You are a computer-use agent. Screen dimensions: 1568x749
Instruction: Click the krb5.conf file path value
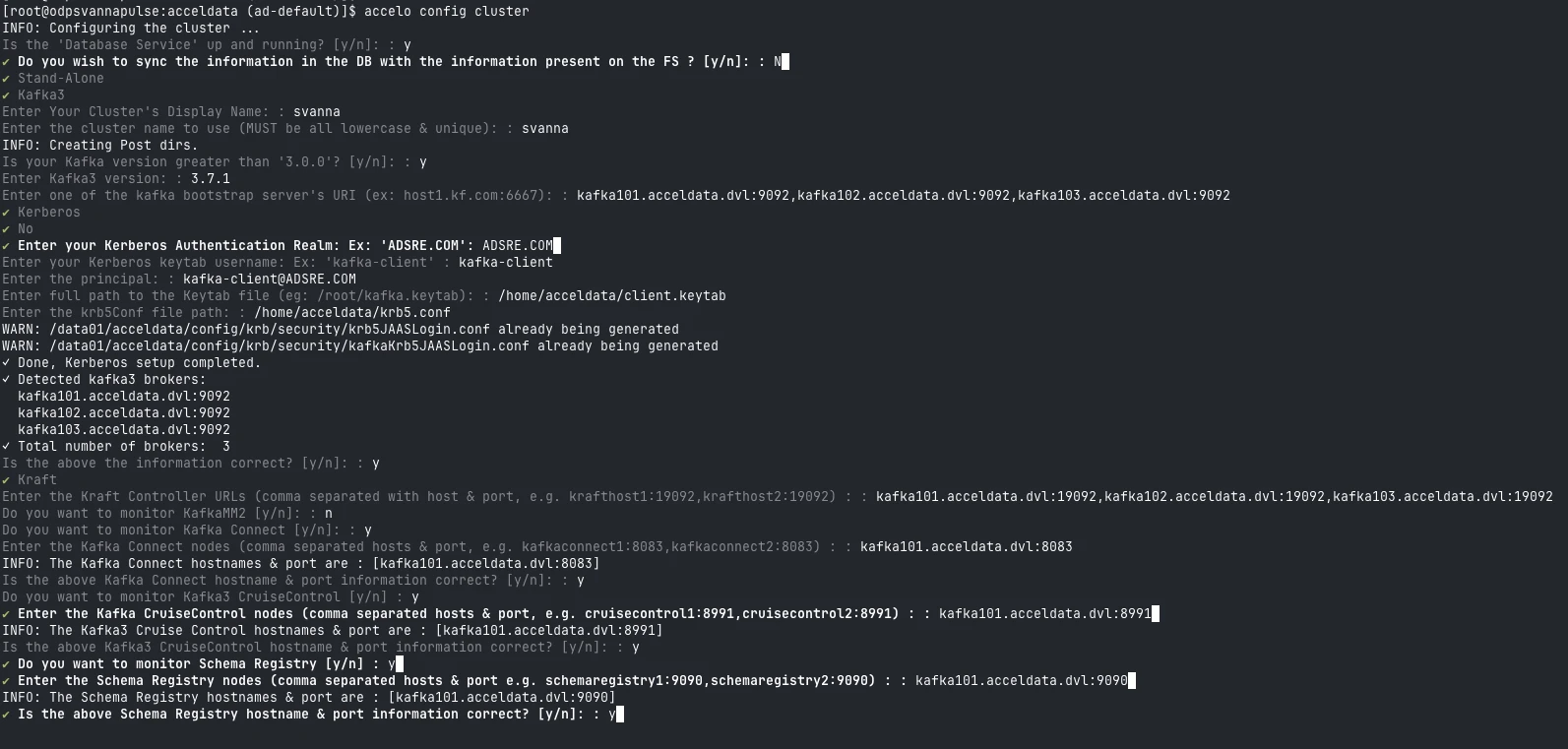point(351,313)
